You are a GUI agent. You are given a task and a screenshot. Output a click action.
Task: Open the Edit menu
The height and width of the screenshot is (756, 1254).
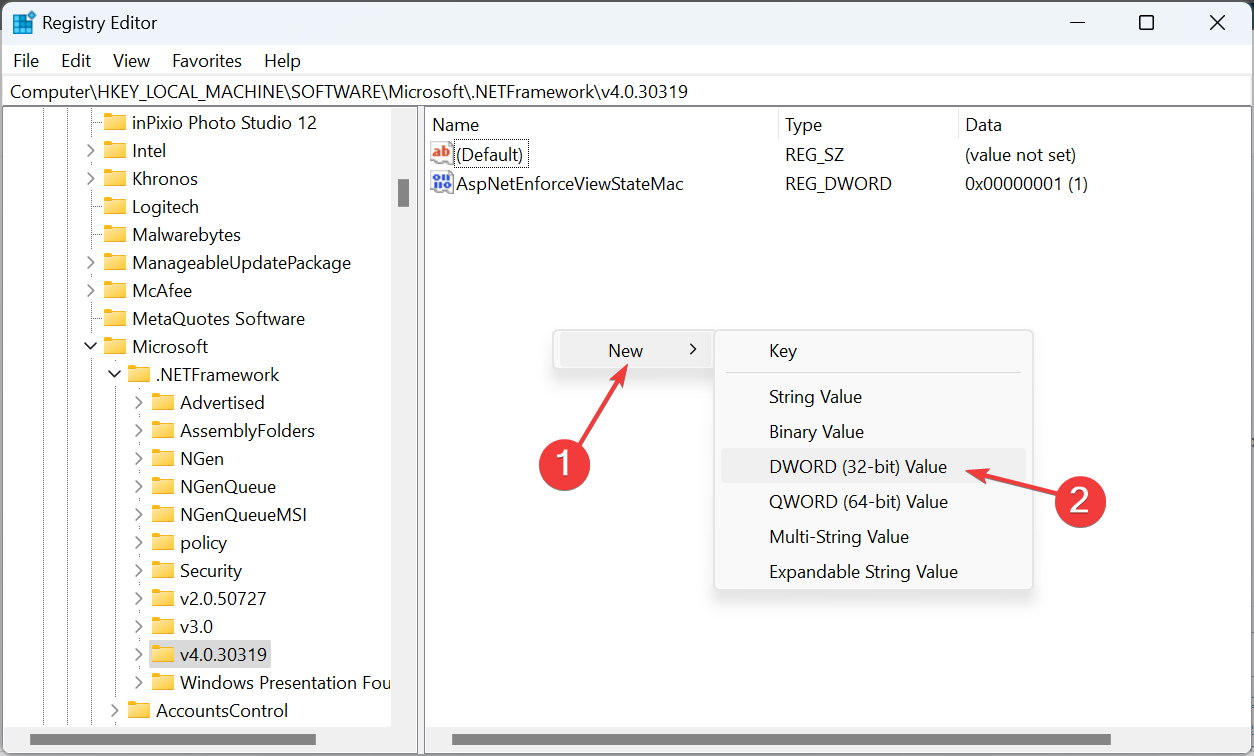76,60
